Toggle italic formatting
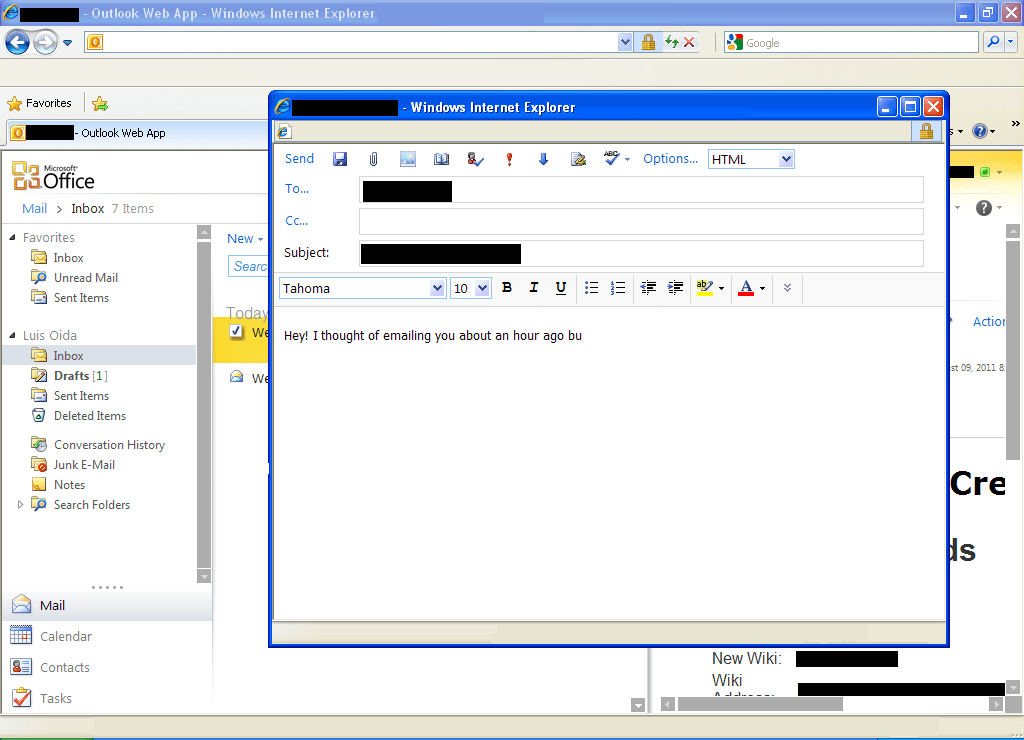The width and height of the screenshot is (1024, 740). pos(534,288)
